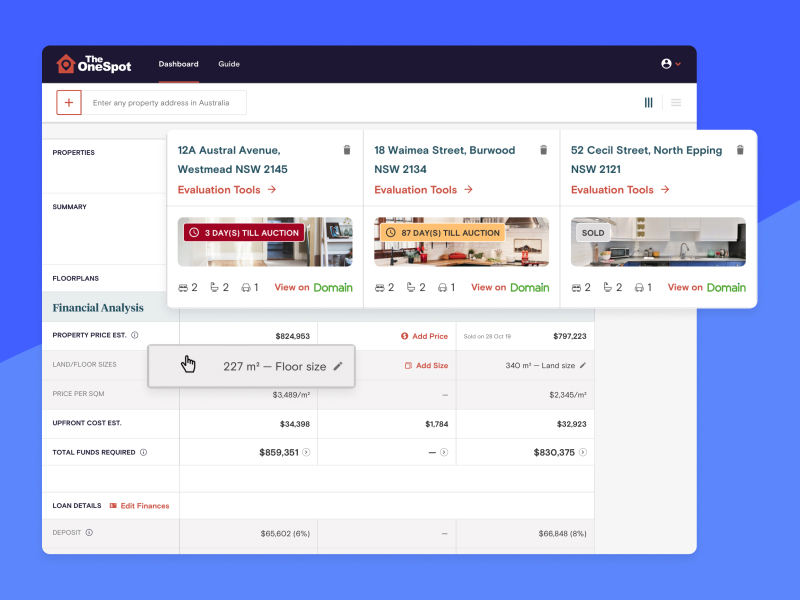This screenshot has height=600, width=800.
Task: Open the Dashboard tab
Action: 179,64
